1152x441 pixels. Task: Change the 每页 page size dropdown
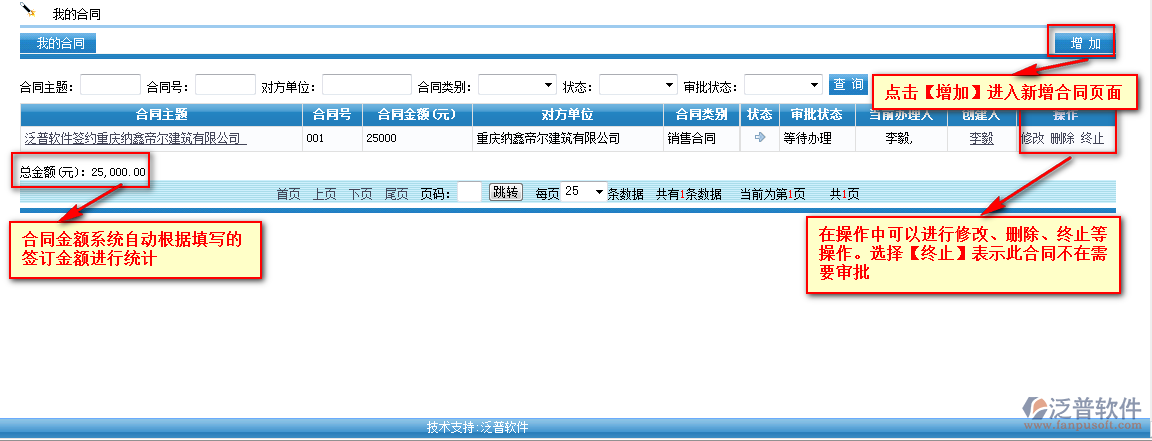click(584, 192)
